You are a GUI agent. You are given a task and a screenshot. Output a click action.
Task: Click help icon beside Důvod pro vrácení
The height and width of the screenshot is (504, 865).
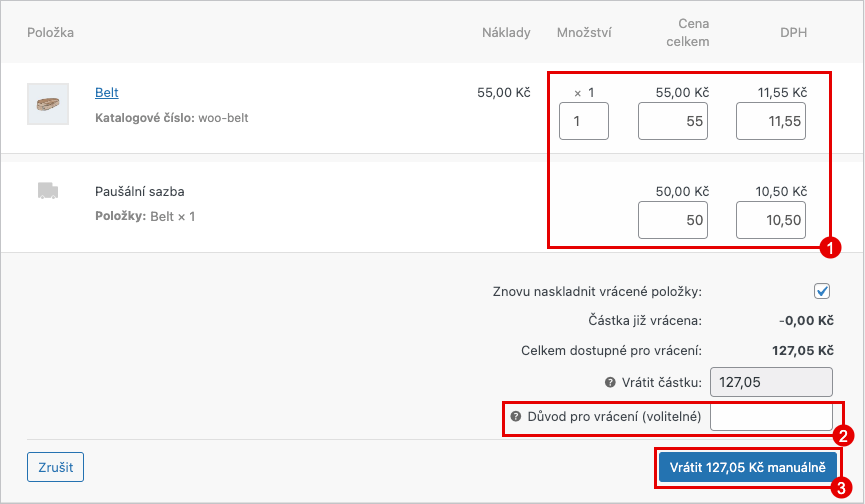pyautogui.click(x=516, y=416)
